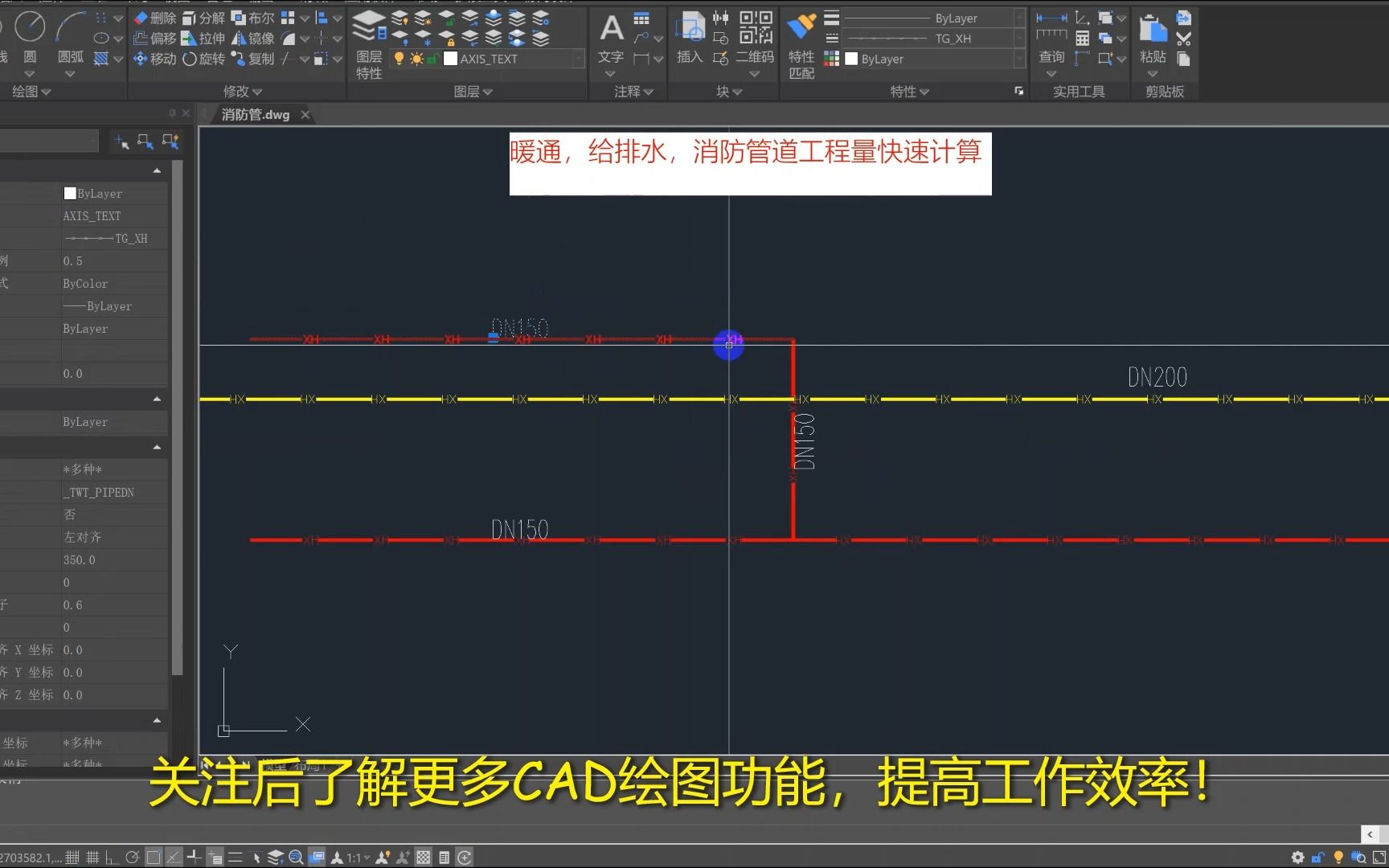Toggle grid display in status bar
The width and height of the screenshot is (1389, 868).
coord(92,858)
